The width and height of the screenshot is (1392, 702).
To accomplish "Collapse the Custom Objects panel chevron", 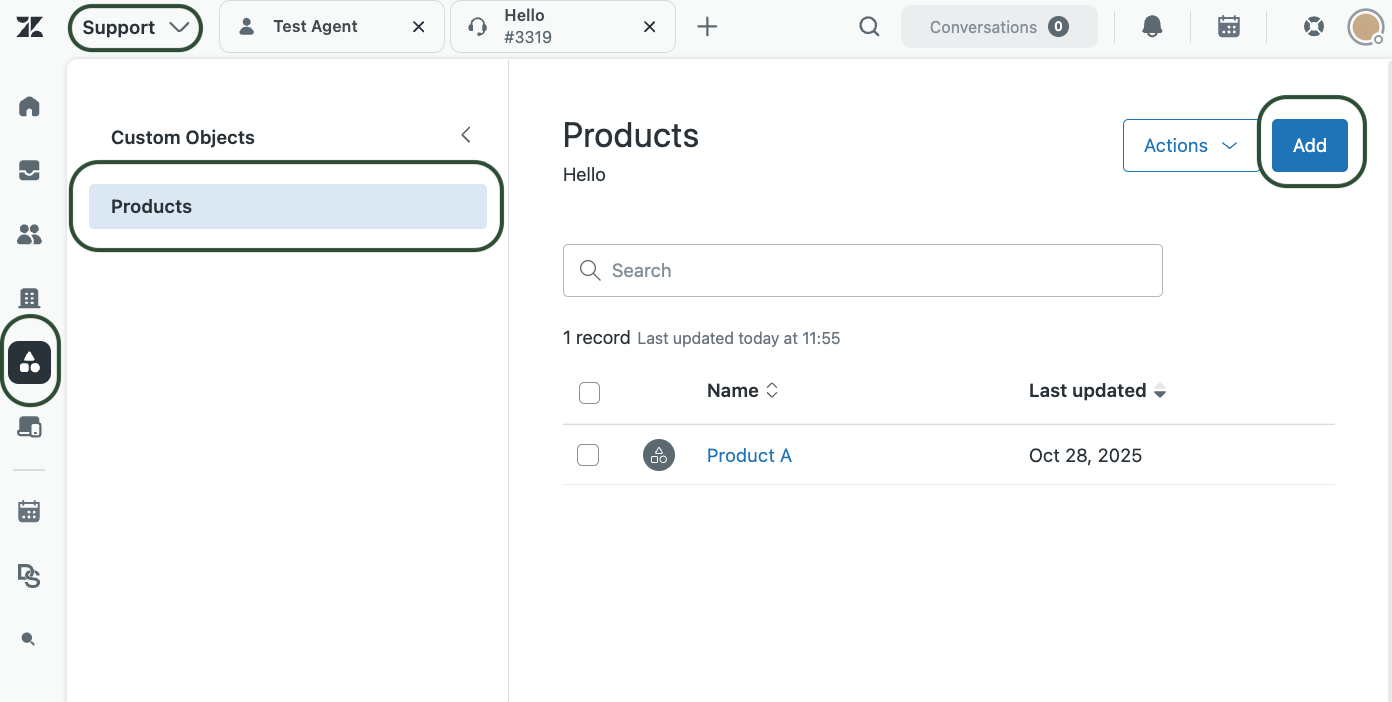I will [x=465, y=134].
